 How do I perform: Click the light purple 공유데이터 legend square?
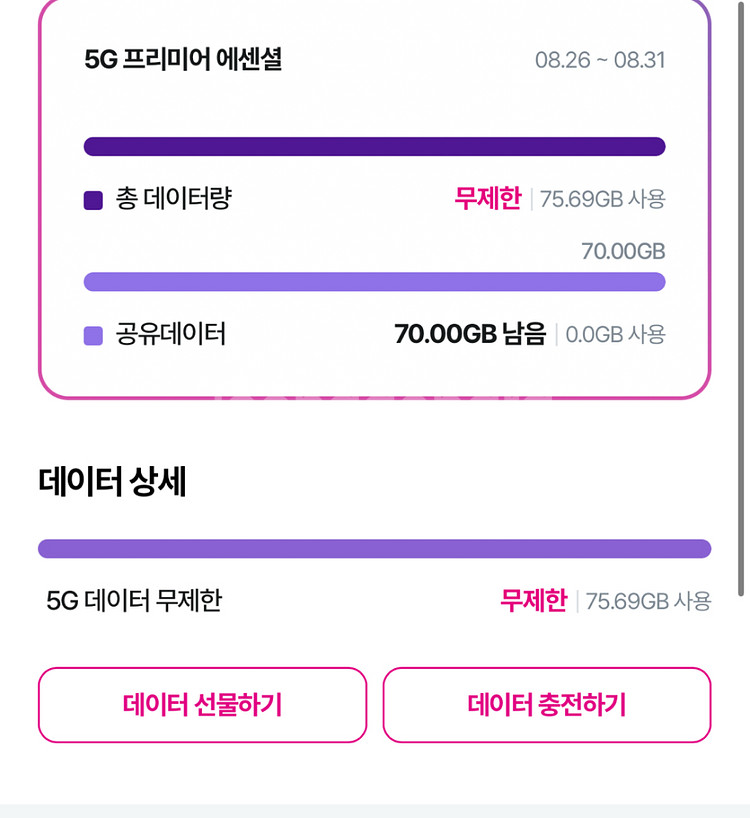click(x=93, y=336)
